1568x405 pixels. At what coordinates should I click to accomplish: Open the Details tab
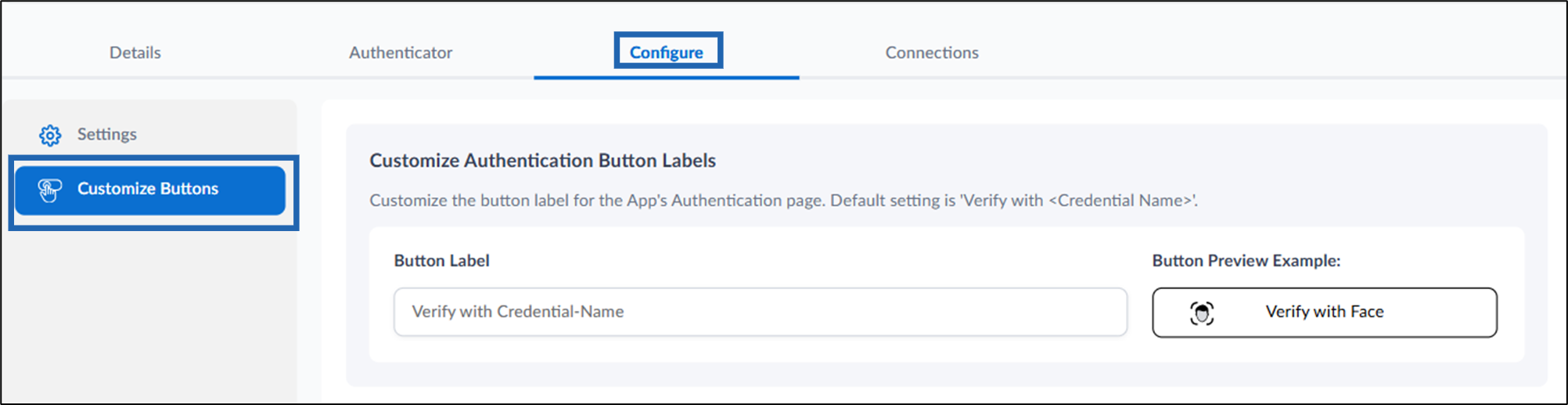point(135,52)
